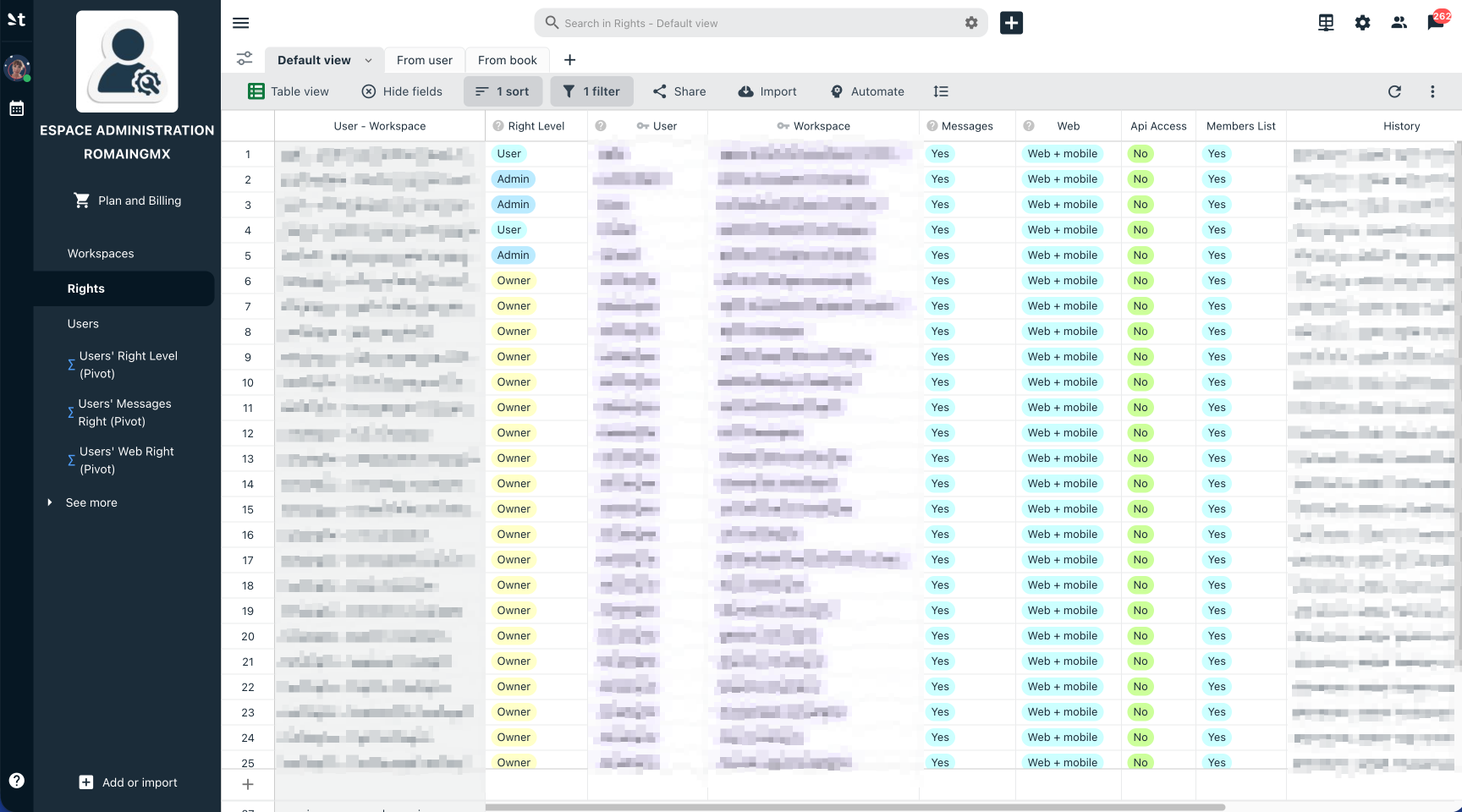Open the row height icon

[941, 91]
